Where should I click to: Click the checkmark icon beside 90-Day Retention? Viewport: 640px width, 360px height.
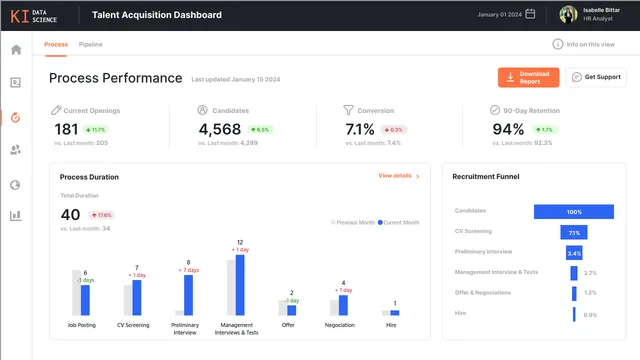[495, 110]
